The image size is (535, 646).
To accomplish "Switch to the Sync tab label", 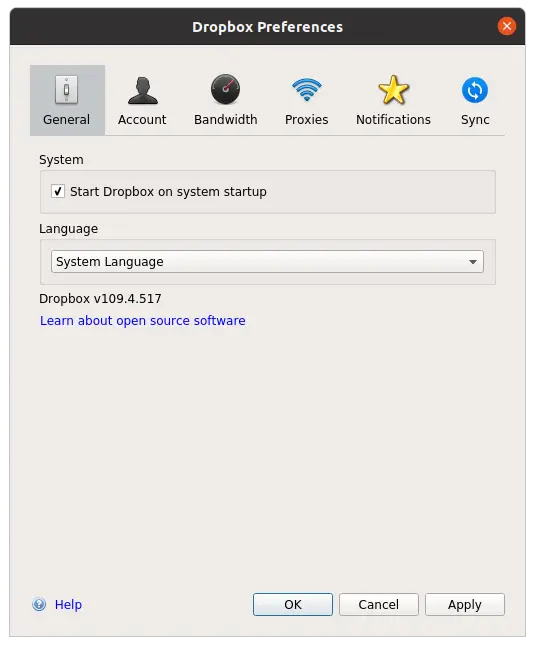I will pyautogui.click(x=475, y=120).
